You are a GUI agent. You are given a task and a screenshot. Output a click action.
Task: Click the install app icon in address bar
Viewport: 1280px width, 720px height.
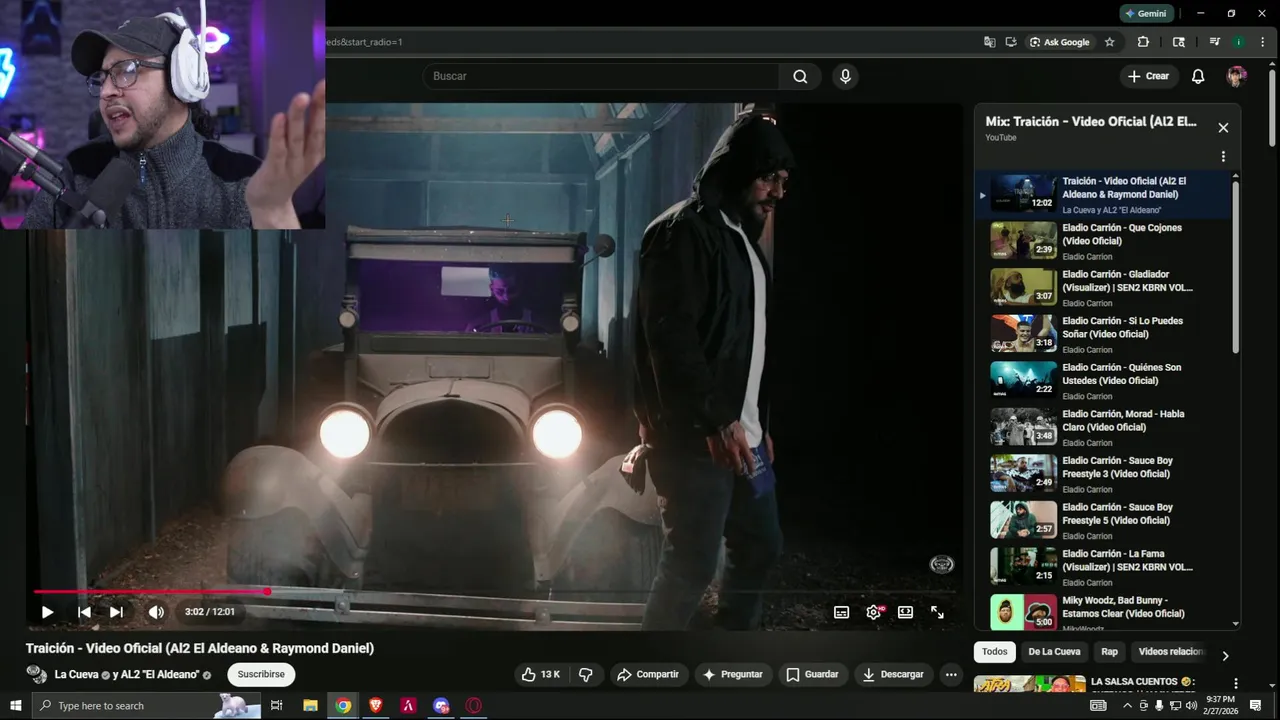point(1011,42)
